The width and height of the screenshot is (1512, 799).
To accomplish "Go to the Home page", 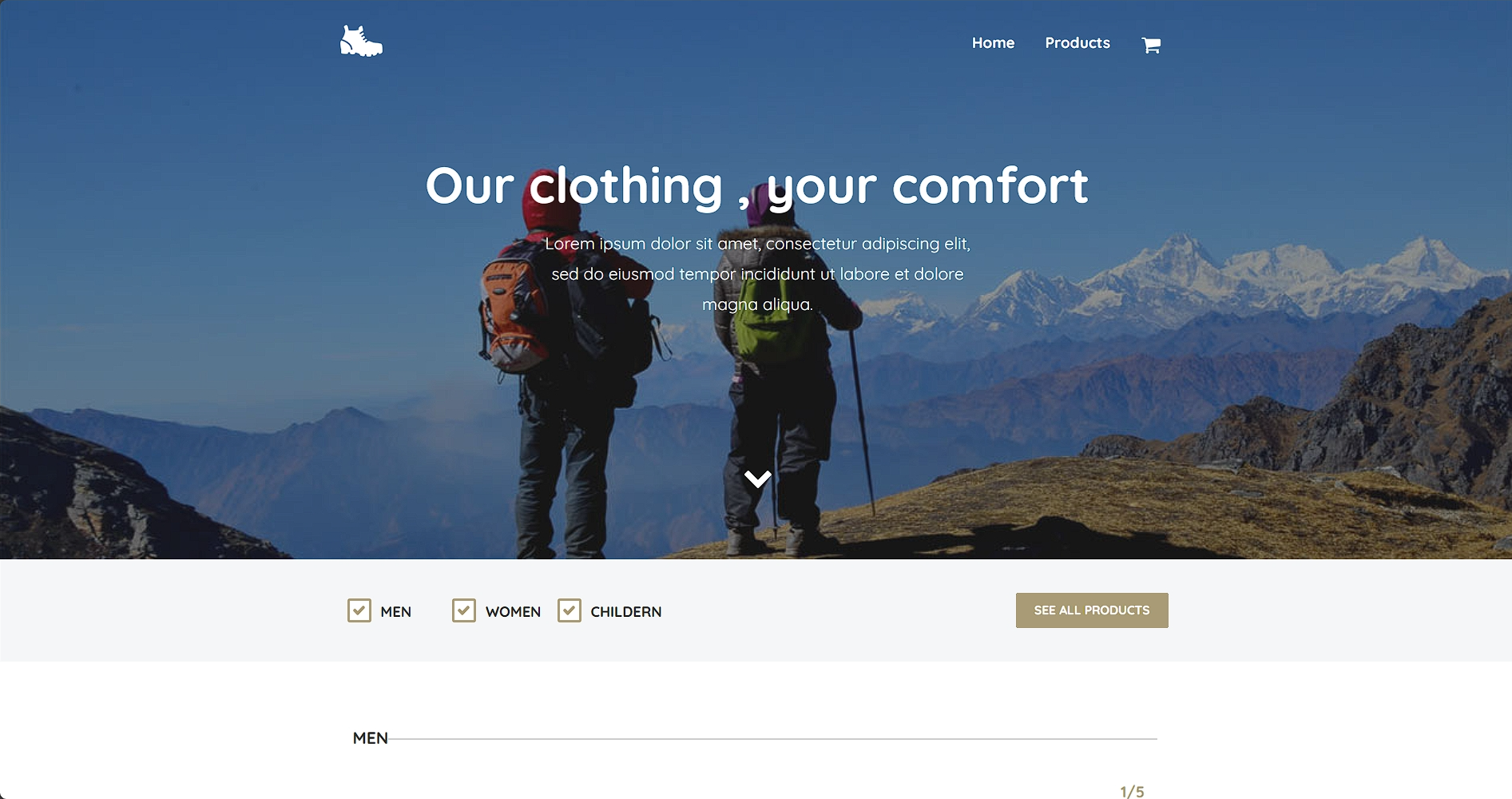I will tap(993, 43).
